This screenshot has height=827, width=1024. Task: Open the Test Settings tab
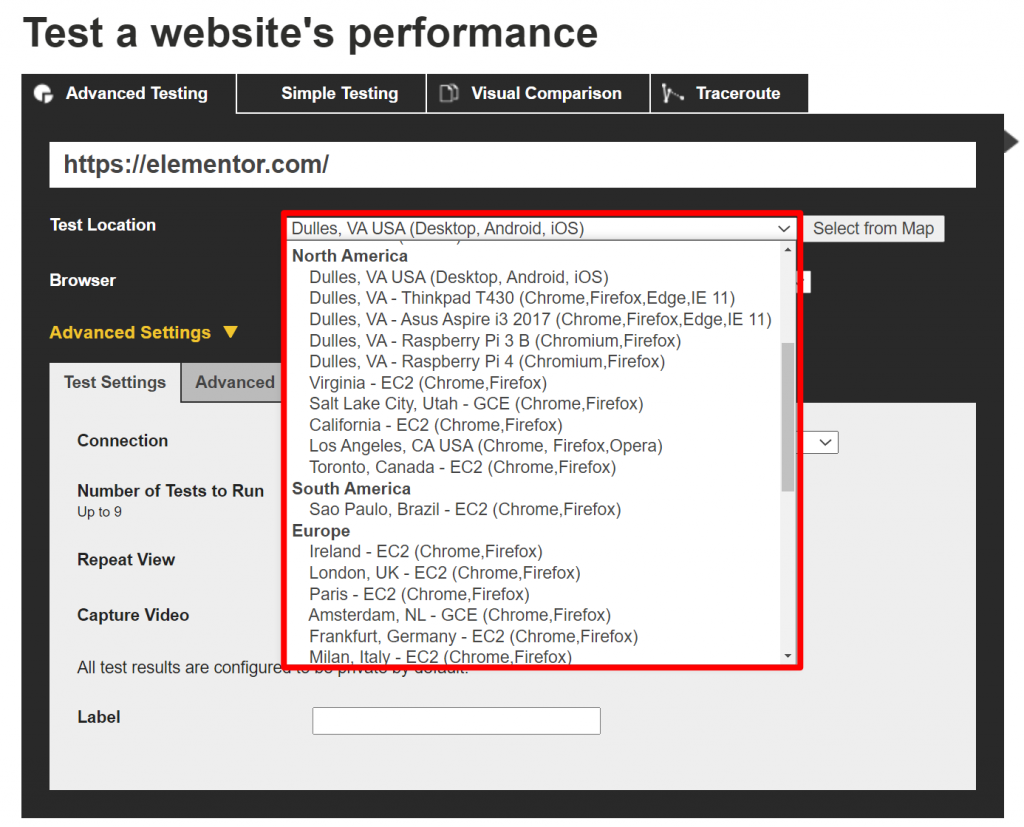click(115, 383)
